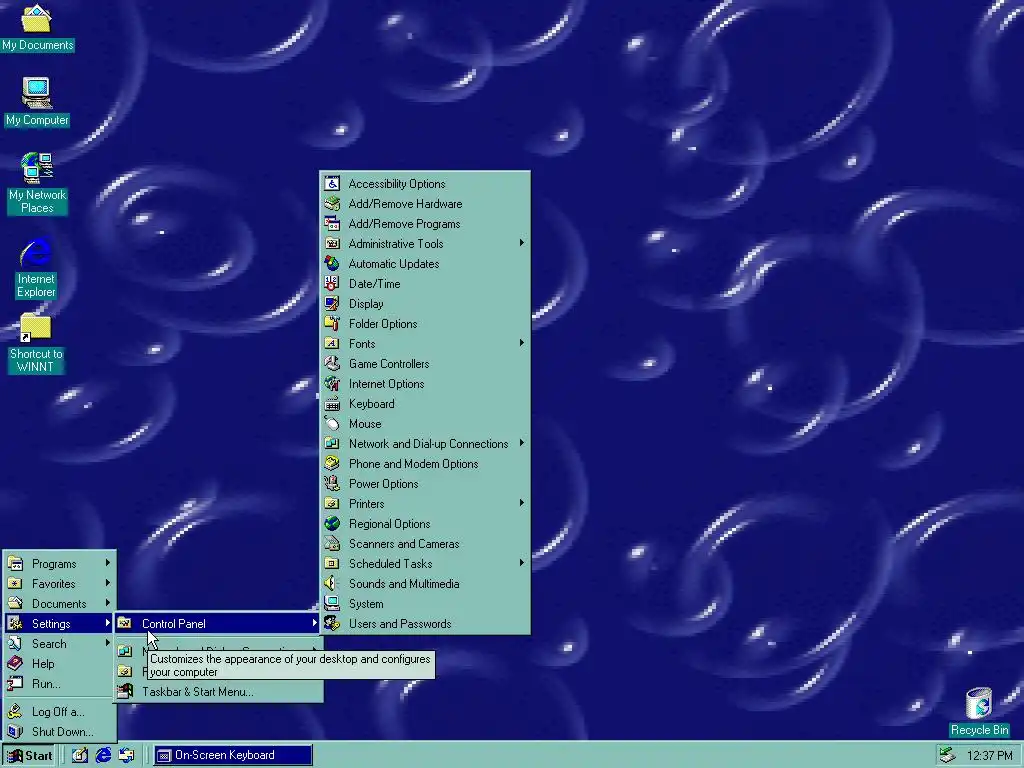Image resolution: width=1024 pixels, height=768 pixels.
Task: Click the Scanners and Cameras label text
Action: (x=404, y=544)
